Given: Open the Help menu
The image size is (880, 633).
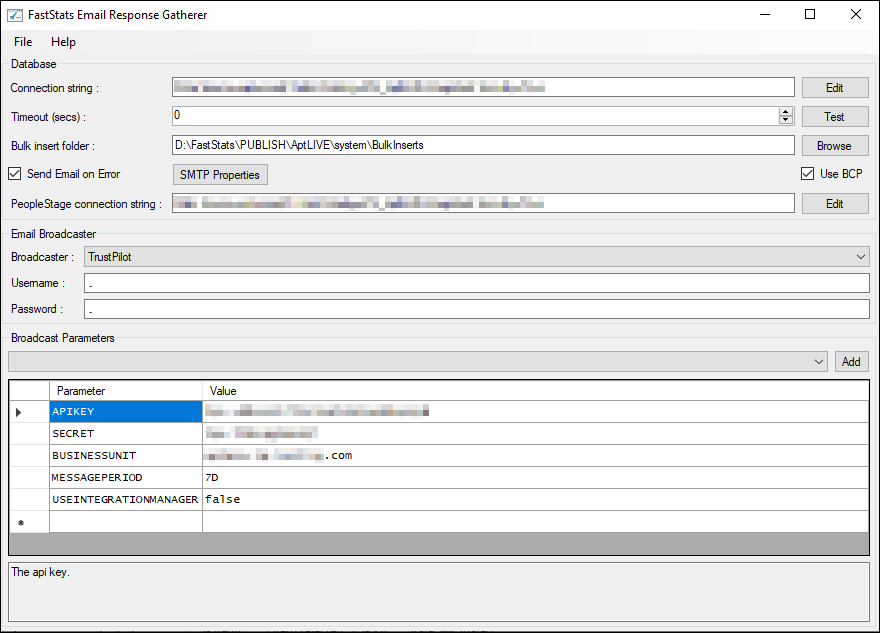Looking at the screenshot, I should (63, 42).
